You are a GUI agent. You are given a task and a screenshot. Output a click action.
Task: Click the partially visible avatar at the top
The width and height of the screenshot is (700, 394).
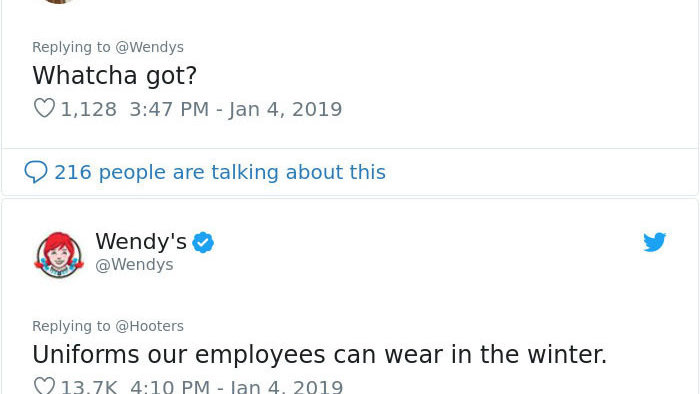[58, 1]
